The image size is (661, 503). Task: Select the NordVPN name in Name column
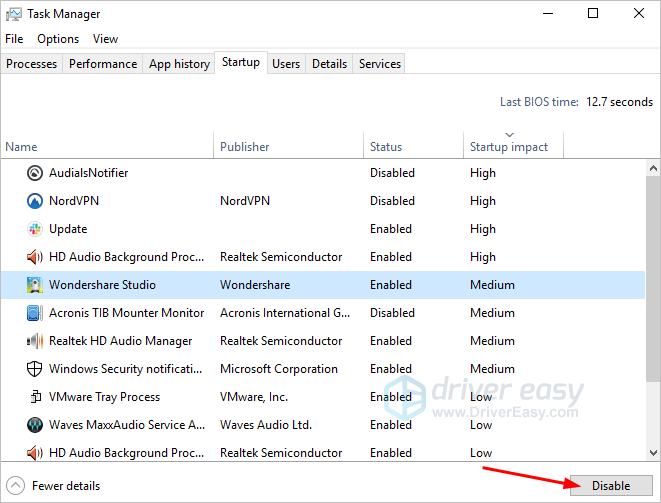[74, 201]
